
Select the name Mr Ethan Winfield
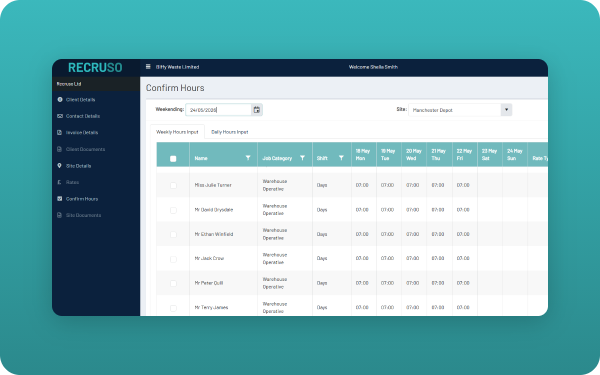[x=214, y=234]
